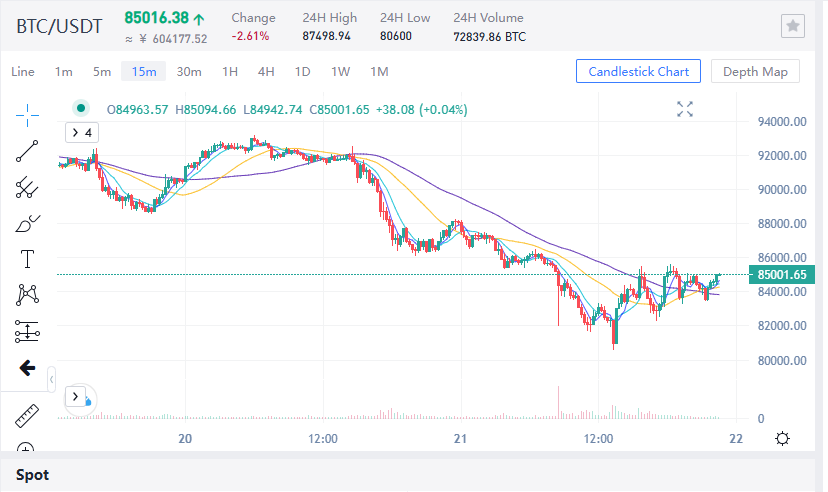The width and height of the screenshot is (828, 492).
Task: Select the brush drawing tool
Action: (x=27, y=223)
